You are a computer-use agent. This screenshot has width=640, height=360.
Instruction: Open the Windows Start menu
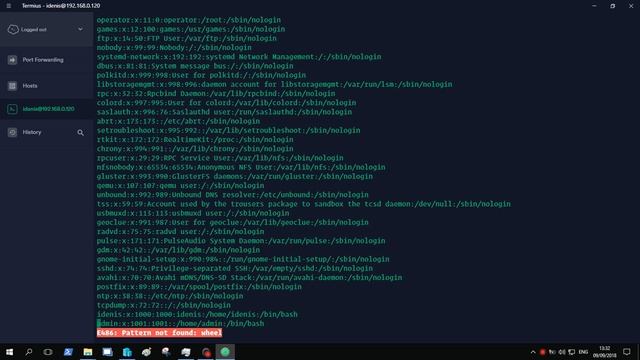9,352
